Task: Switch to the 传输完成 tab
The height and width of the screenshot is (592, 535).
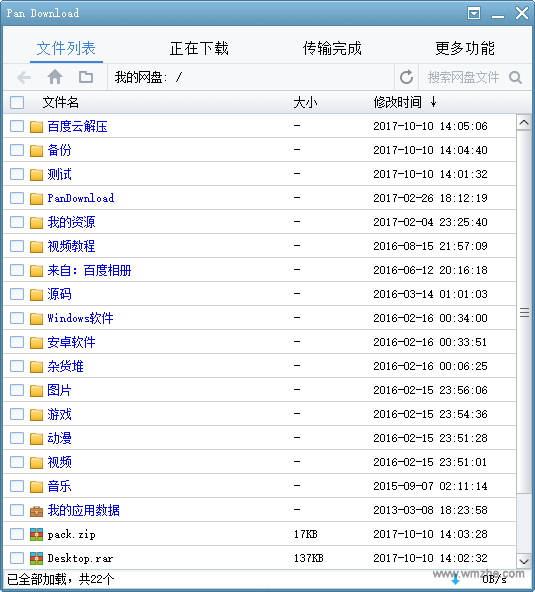Action: 332,48
